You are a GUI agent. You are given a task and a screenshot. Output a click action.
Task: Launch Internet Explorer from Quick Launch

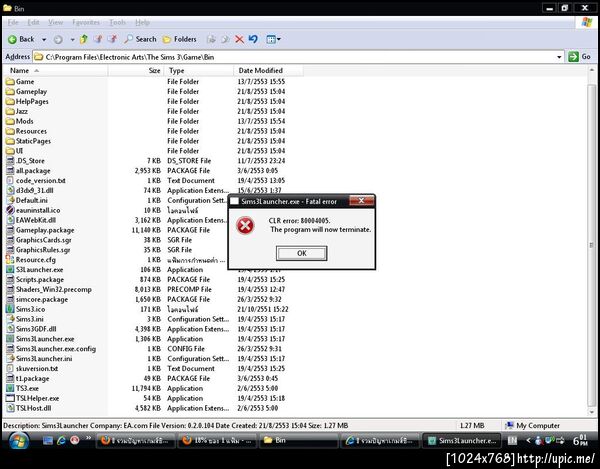click(x=61, y=440)
